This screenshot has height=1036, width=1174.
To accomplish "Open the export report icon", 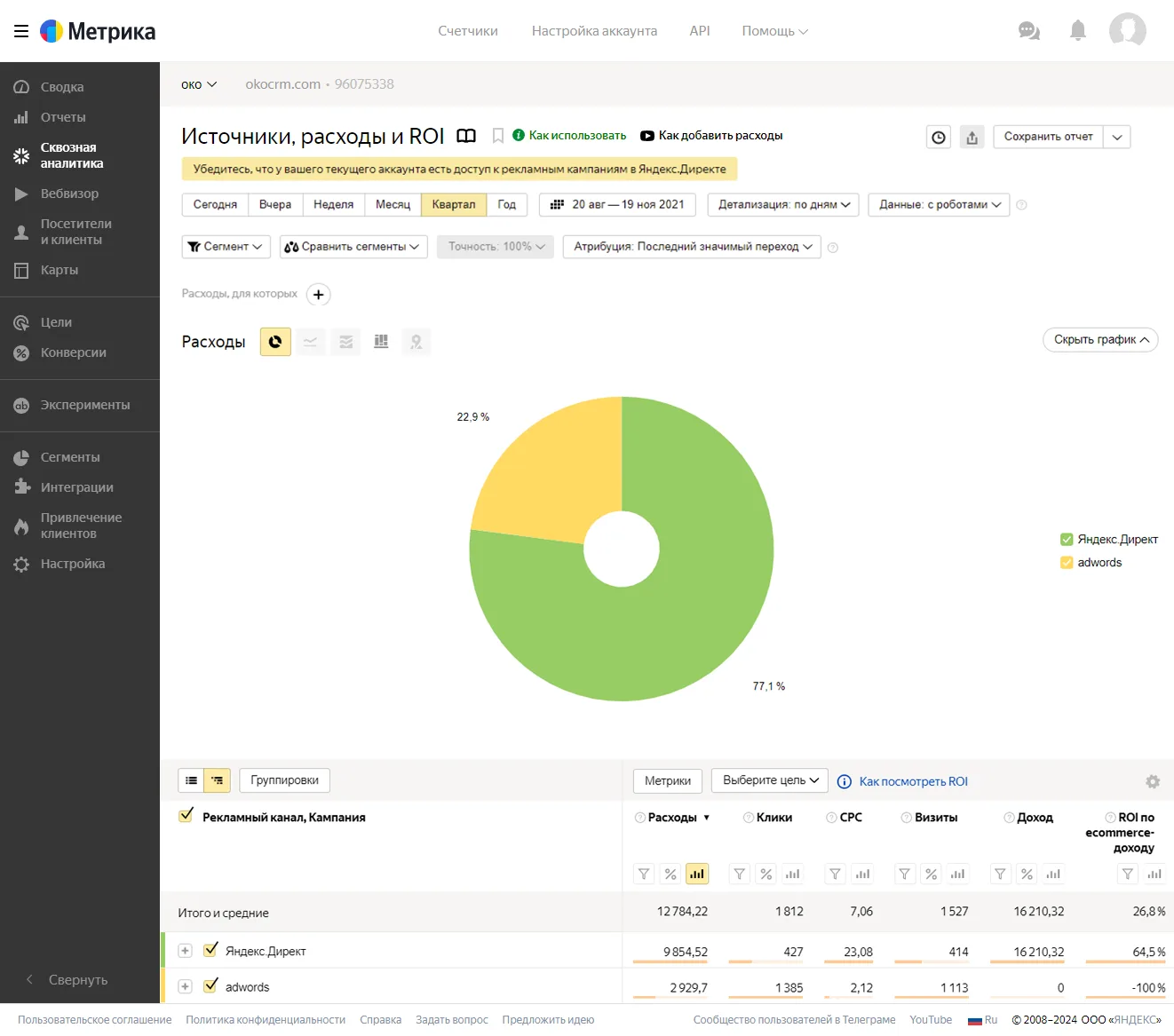I will pyautogui.click(x=972, y=137).
